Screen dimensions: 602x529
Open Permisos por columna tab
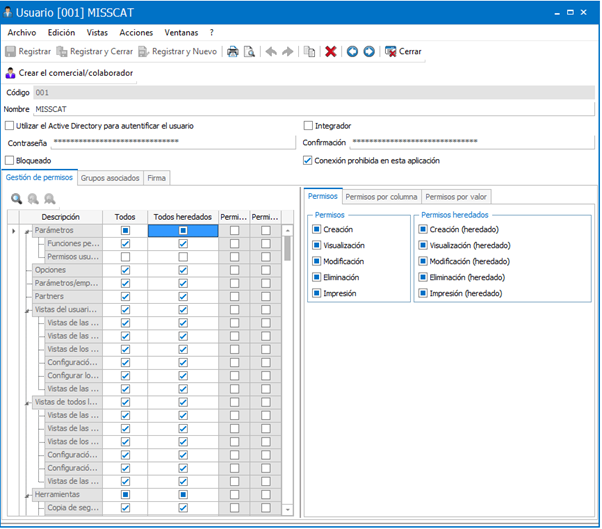(381, 197)
